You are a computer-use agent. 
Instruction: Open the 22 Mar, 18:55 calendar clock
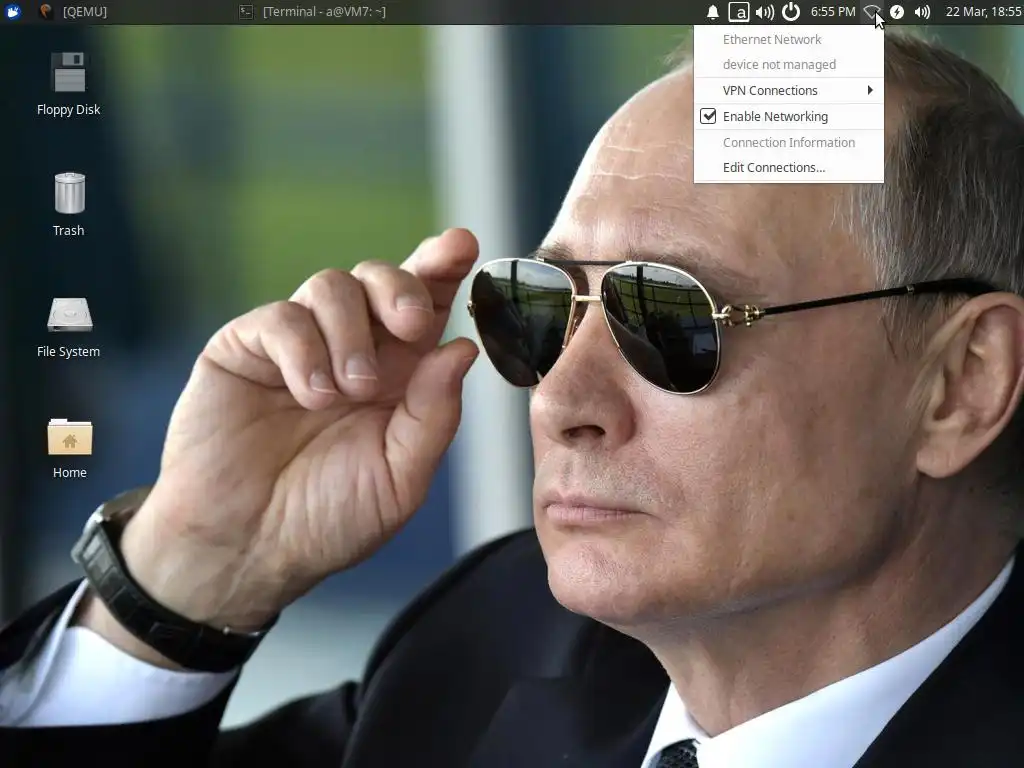click(x=984, y=11)
